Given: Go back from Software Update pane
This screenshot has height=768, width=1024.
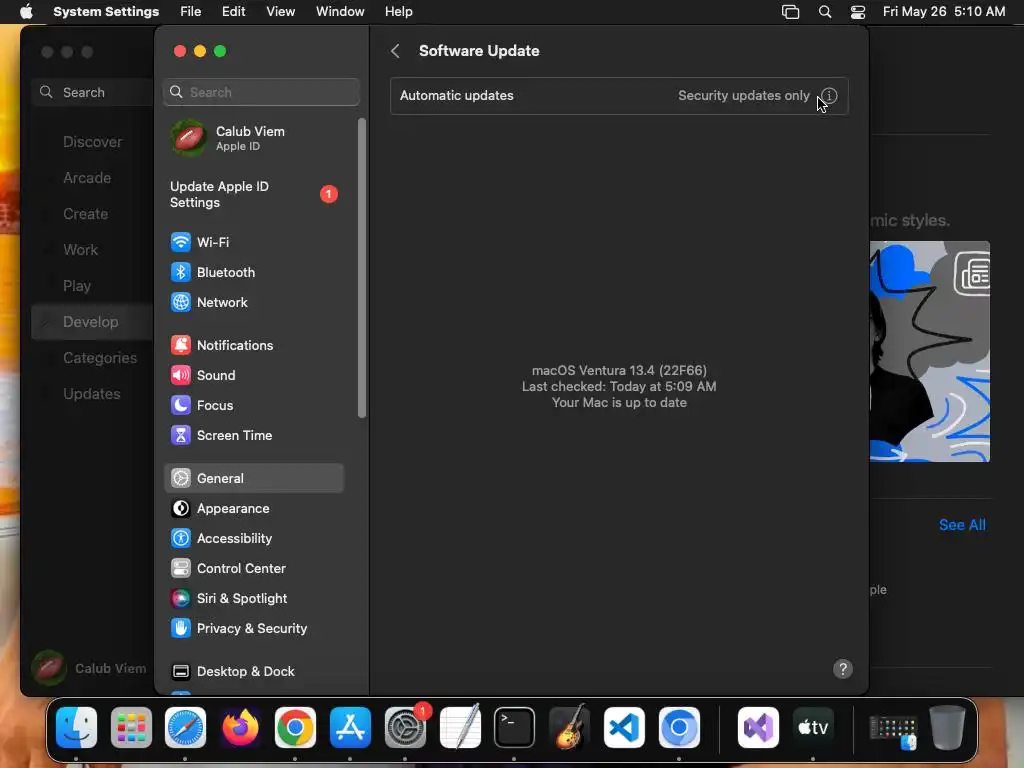Looking at the screenshot, I should 395,51.
